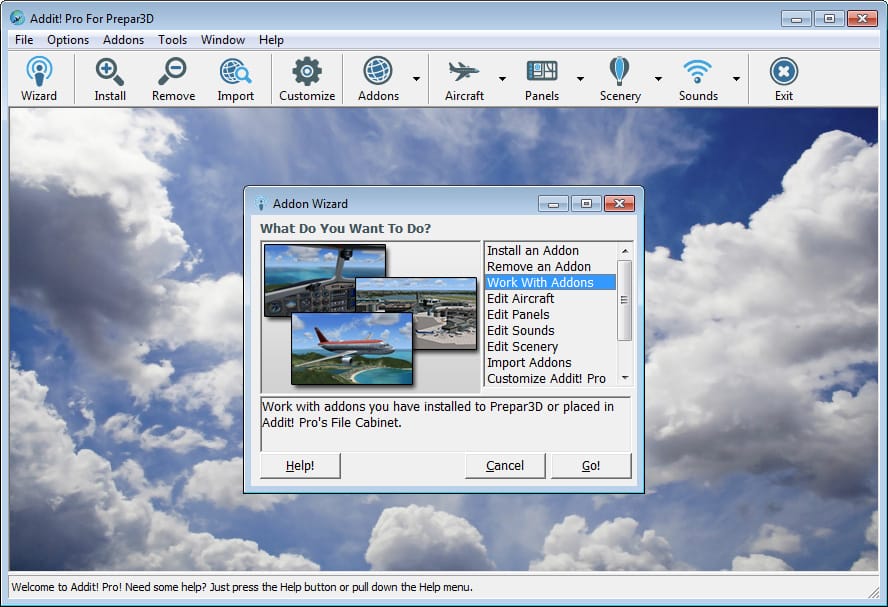Open the Customize gear icon

307,78
